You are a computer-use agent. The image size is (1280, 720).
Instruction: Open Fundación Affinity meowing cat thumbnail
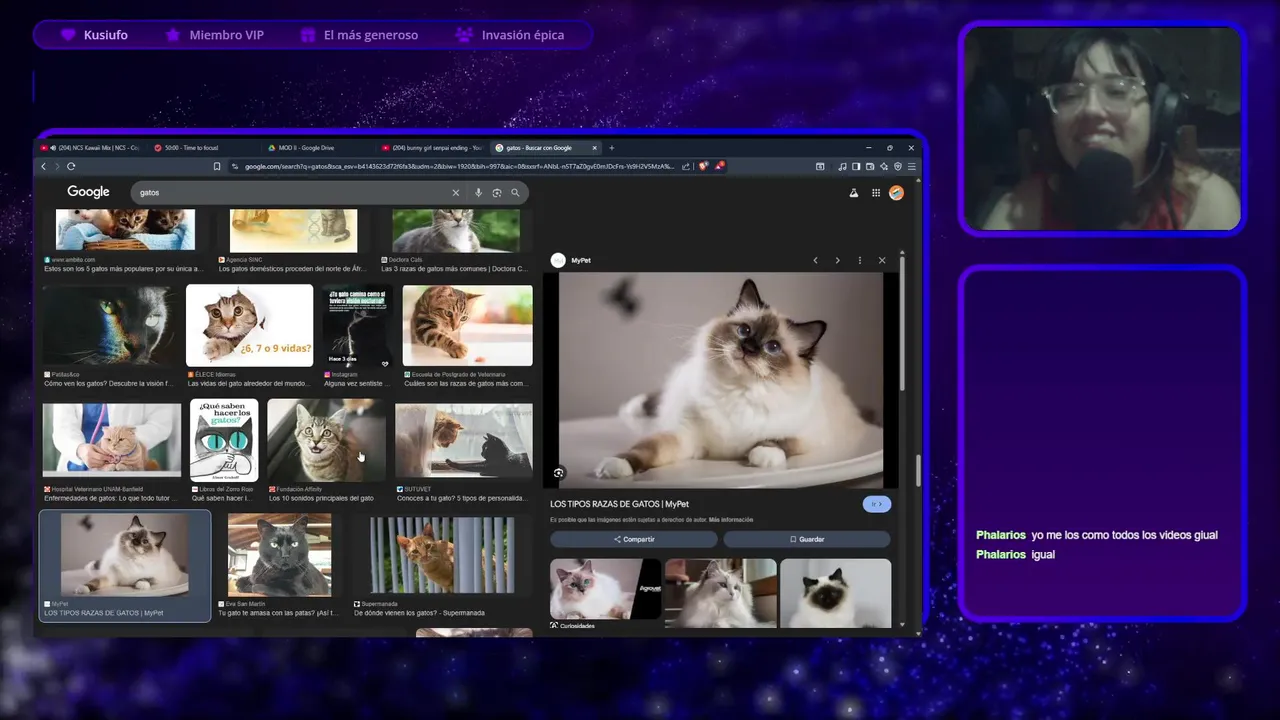coord(326,441)
